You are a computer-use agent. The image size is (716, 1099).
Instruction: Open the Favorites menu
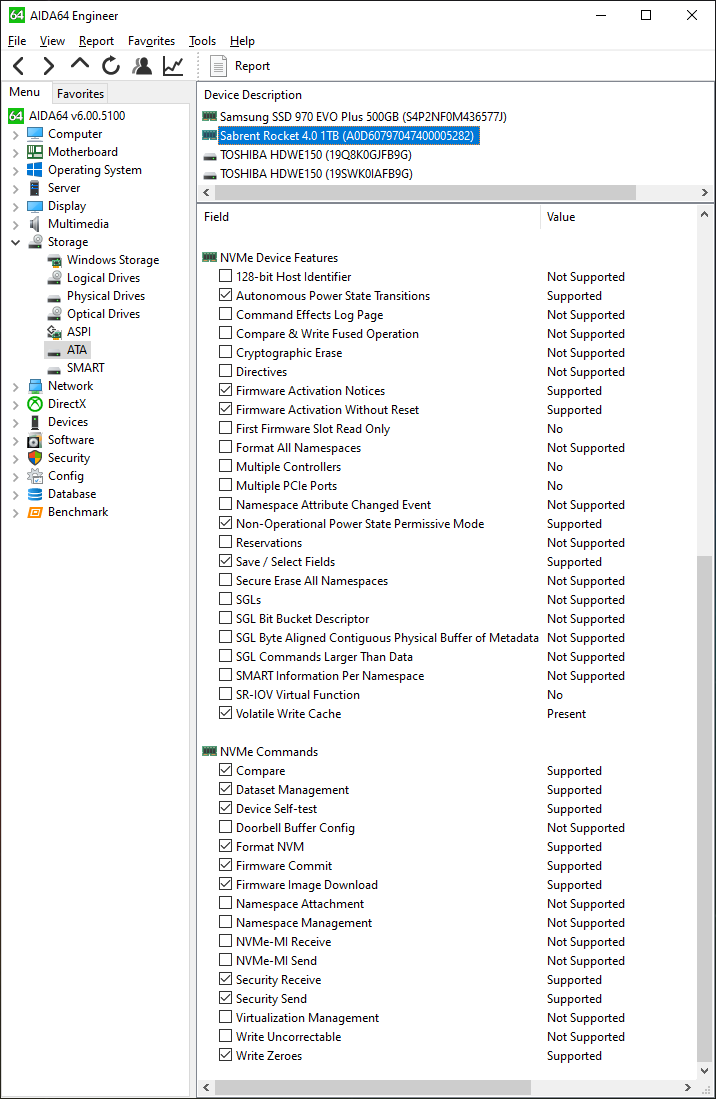tap(151, 41)
